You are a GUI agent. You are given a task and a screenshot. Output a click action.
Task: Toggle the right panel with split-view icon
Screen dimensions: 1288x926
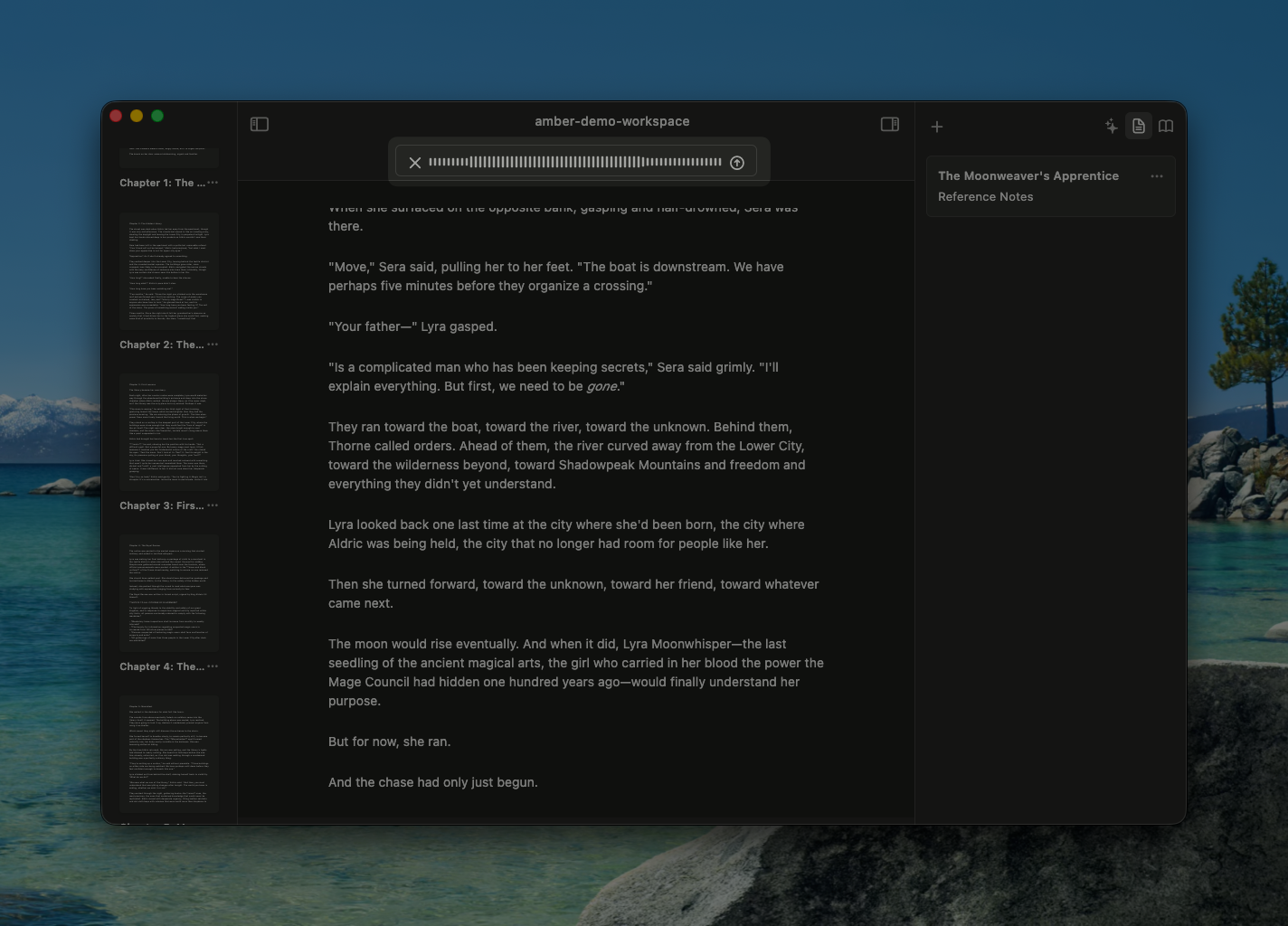coord(890,124)
